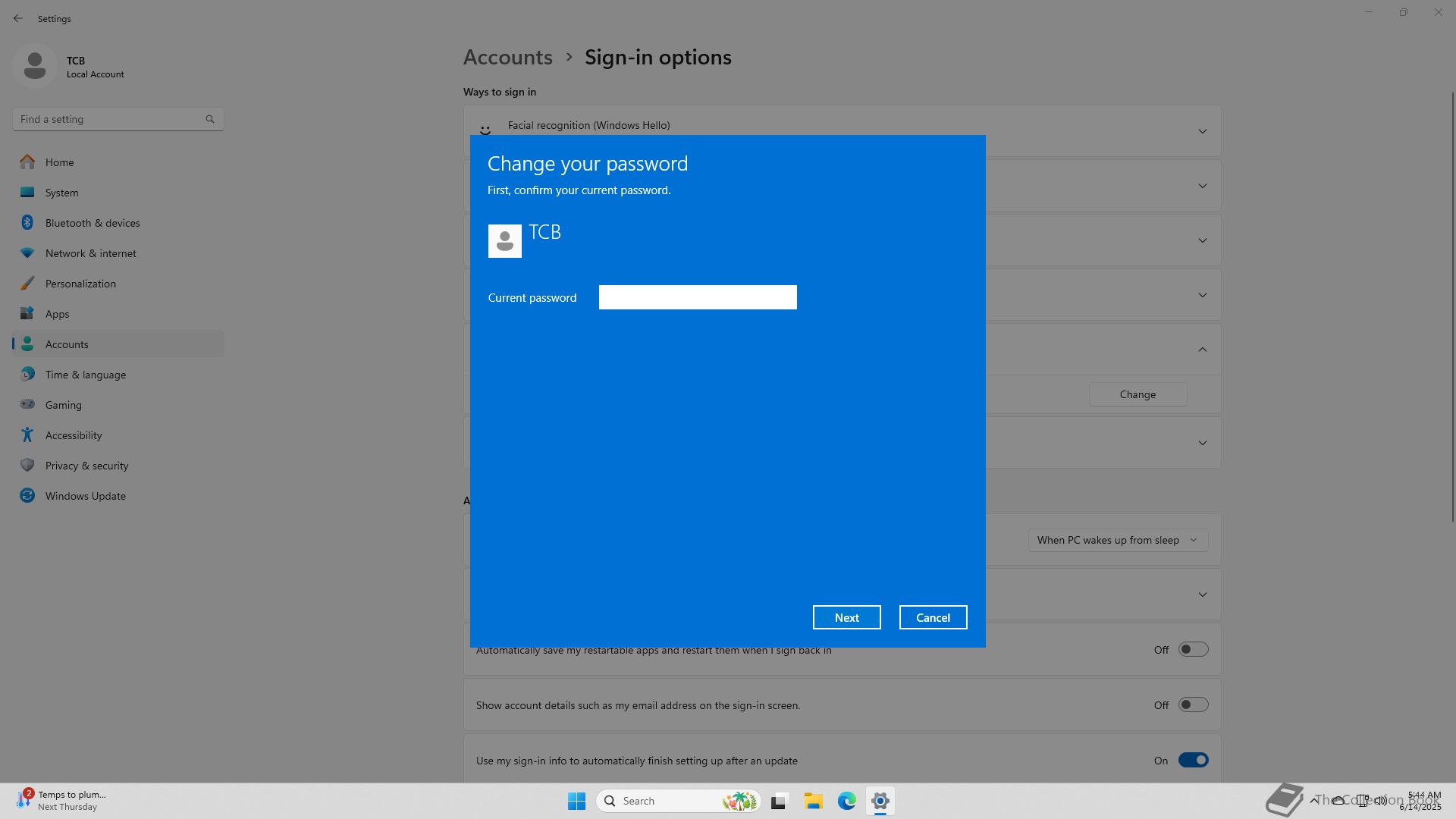This screenshot has height=819, width=1456.
Task: Click the Privacy & security shield icon
Action: pyautogui.click(x=27, y=466)
